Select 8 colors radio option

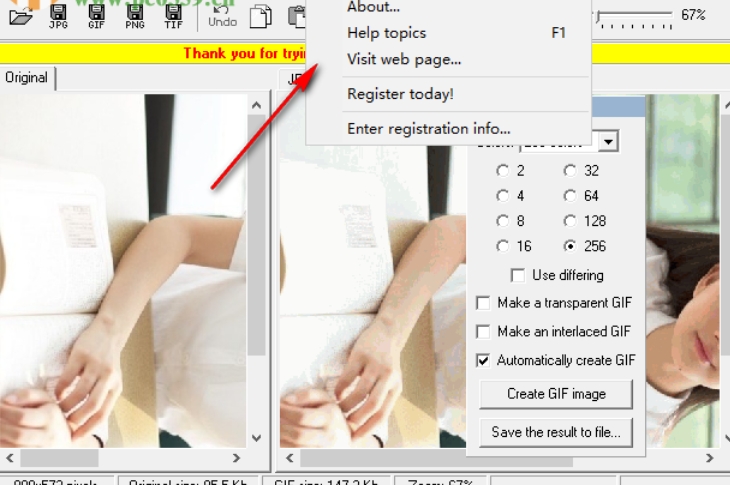click(510, 221)
